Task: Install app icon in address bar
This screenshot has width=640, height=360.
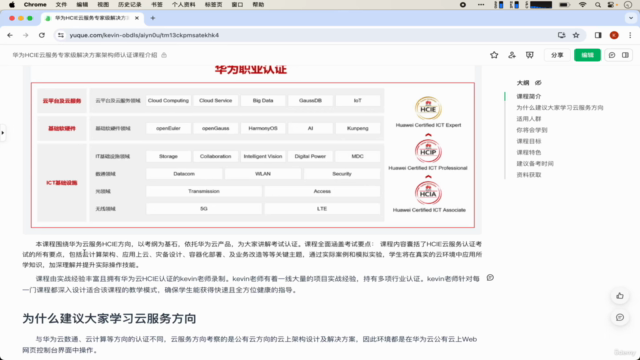Action: tap(562, 36)
